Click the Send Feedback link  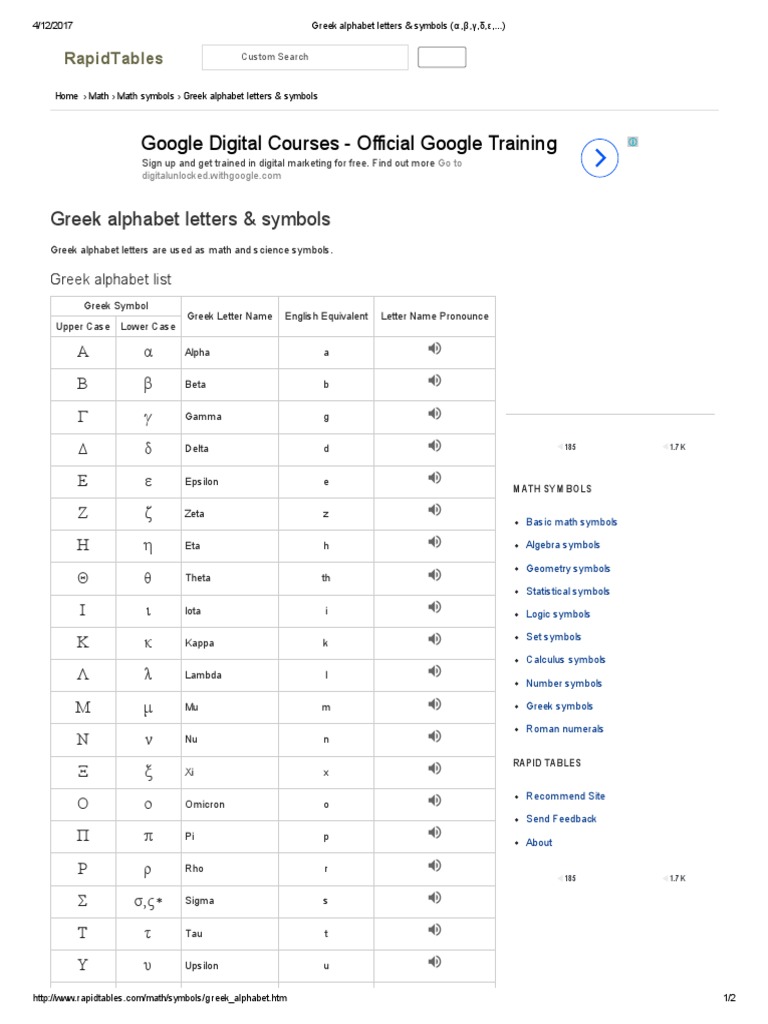(561, 819)
